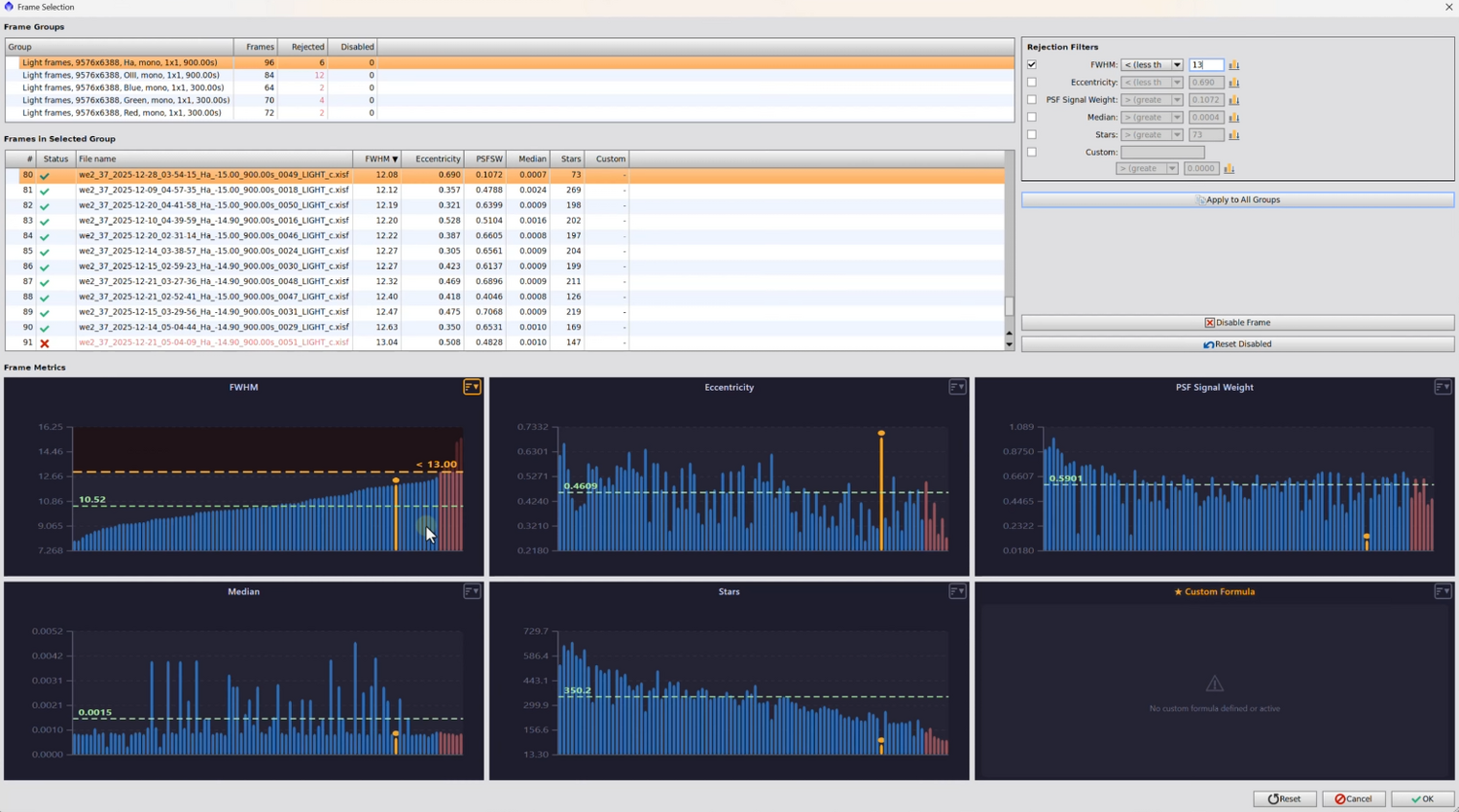The height and width of the screenshot is (812, 1459).
Task: Open the PSF Signal Weight operator dropdown
Action: click(x=1153, y=100)
